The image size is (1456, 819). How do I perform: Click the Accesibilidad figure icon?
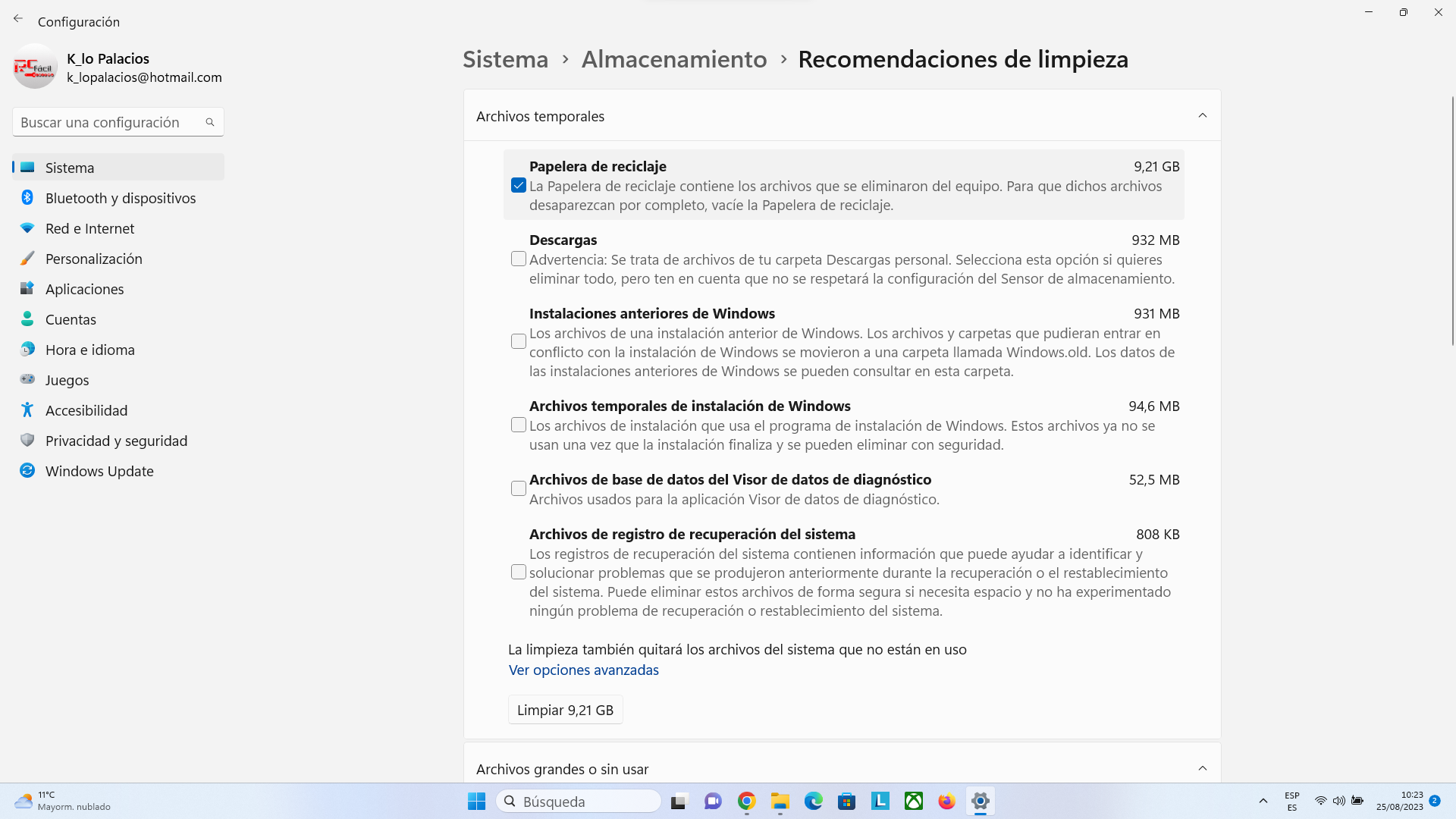(27, 410)
